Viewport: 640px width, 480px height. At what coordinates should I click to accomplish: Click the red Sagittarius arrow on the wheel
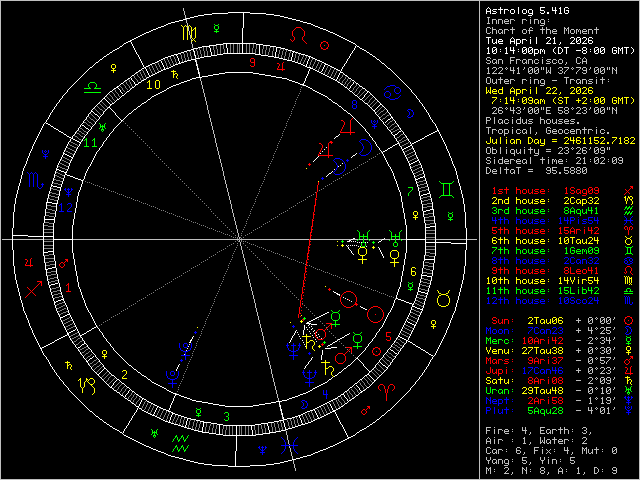click(x=33, y=292)
